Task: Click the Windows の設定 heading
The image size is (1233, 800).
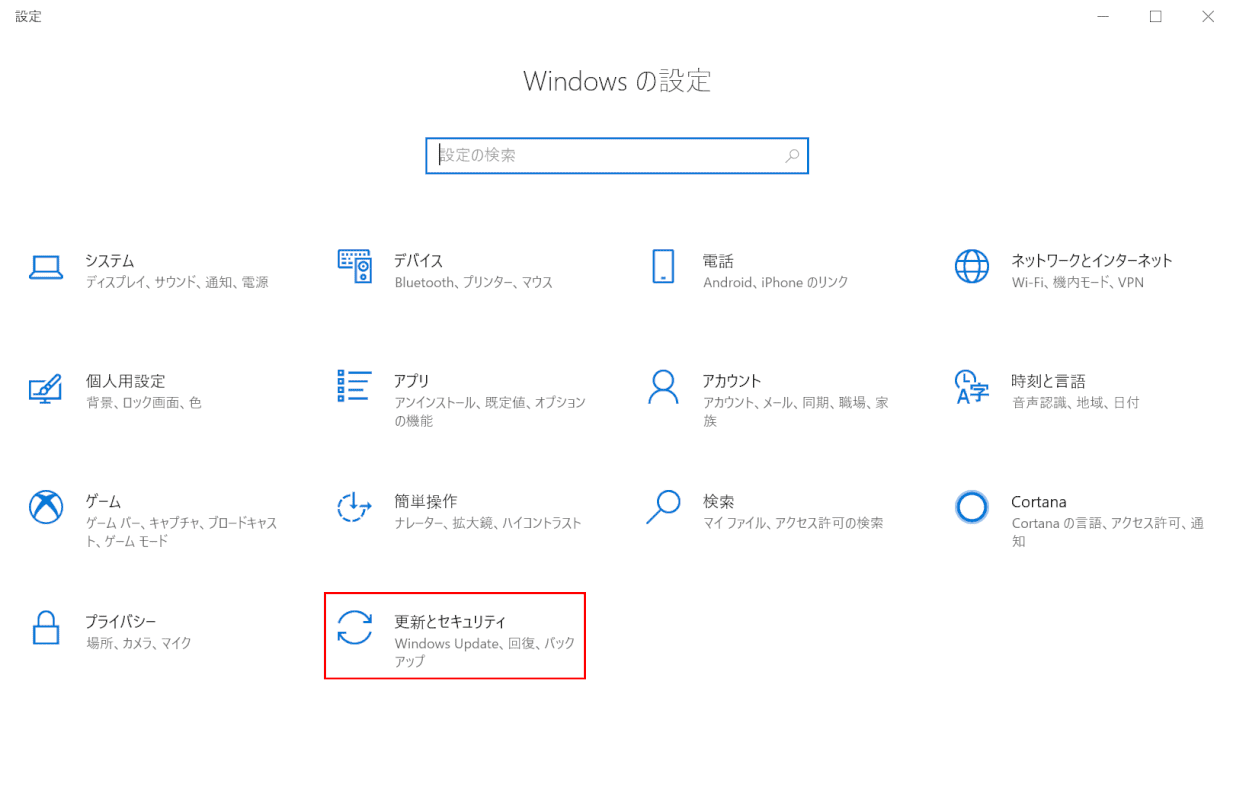Action: 617,81
